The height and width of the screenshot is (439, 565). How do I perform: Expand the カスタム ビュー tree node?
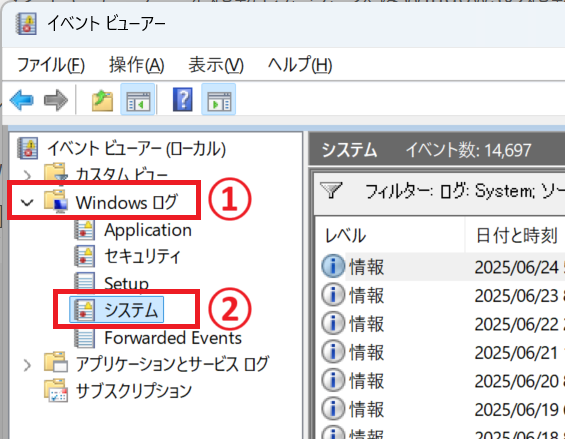pos(27,175)
